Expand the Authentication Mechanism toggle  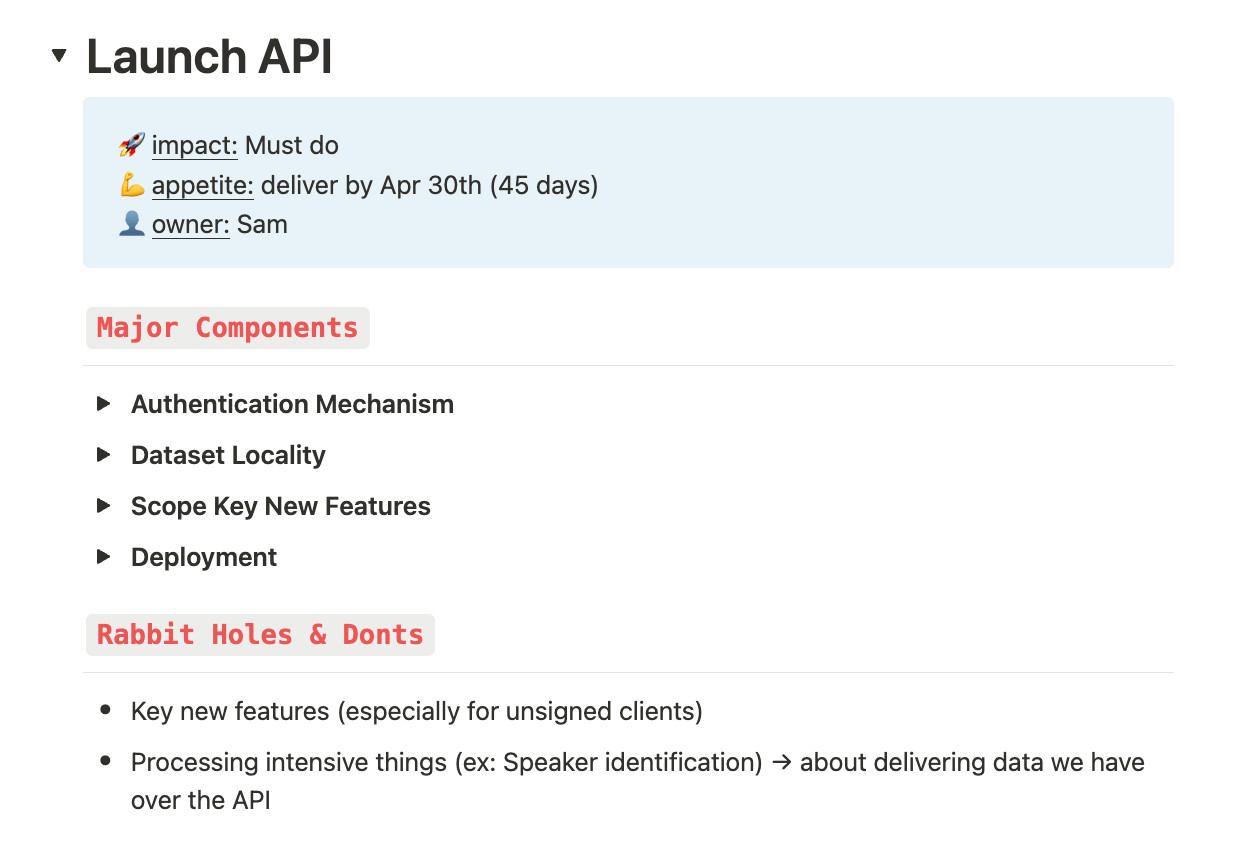pos(104,403)
